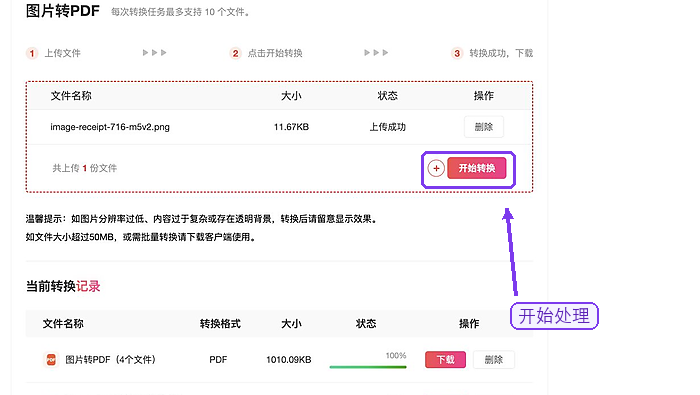700x395 pixels.
Task: Click step 2 点击开始转换 label
Action: click(x=275, y=54)
